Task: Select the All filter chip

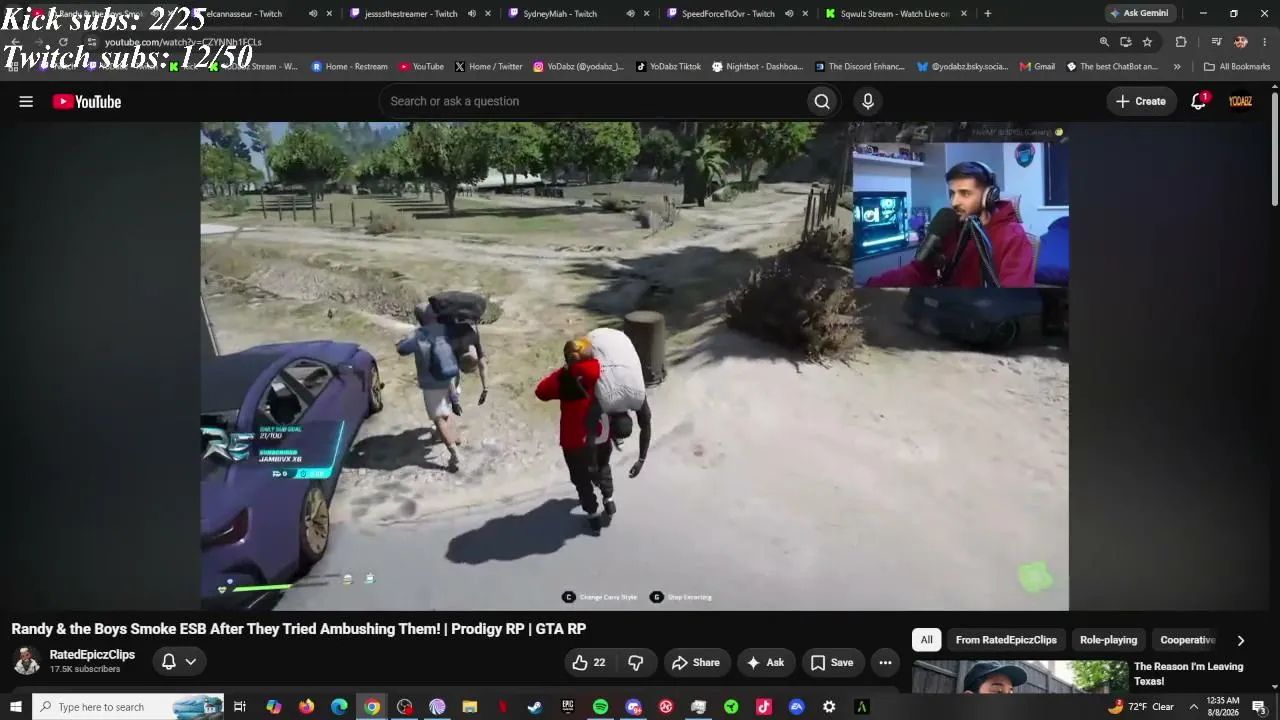Action: (927, 640)
